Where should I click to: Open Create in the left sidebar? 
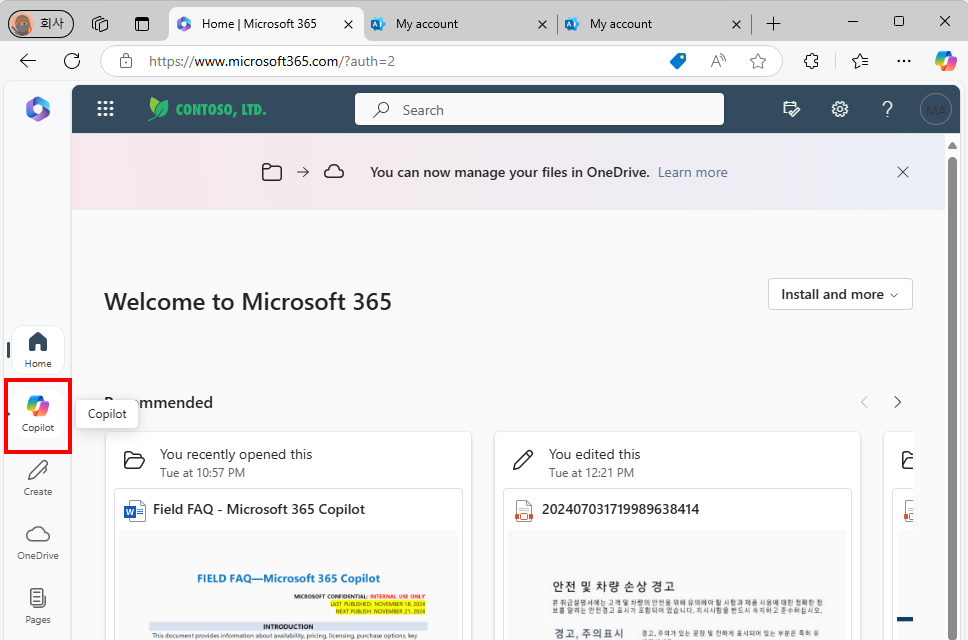coord(38,478)
